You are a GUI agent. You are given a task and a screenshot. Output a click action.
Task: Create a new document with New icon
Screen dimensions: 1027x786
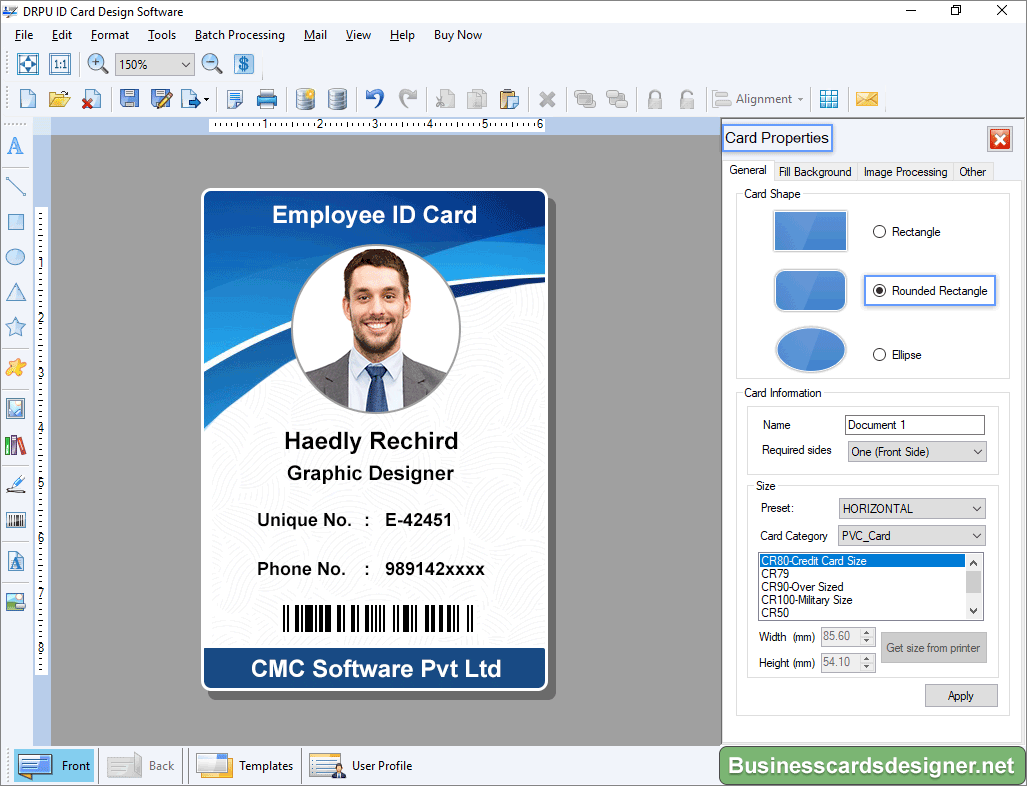pyautogui.click(x=28, y=99)
